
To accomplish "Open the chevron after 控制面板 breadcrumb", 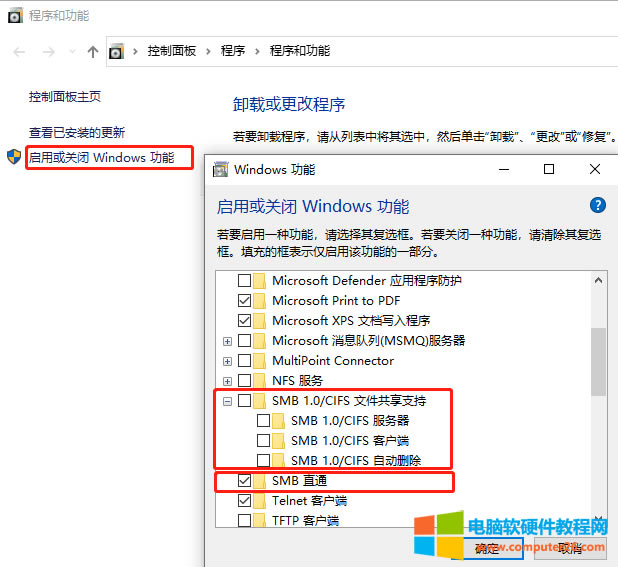I will (208, 51).
